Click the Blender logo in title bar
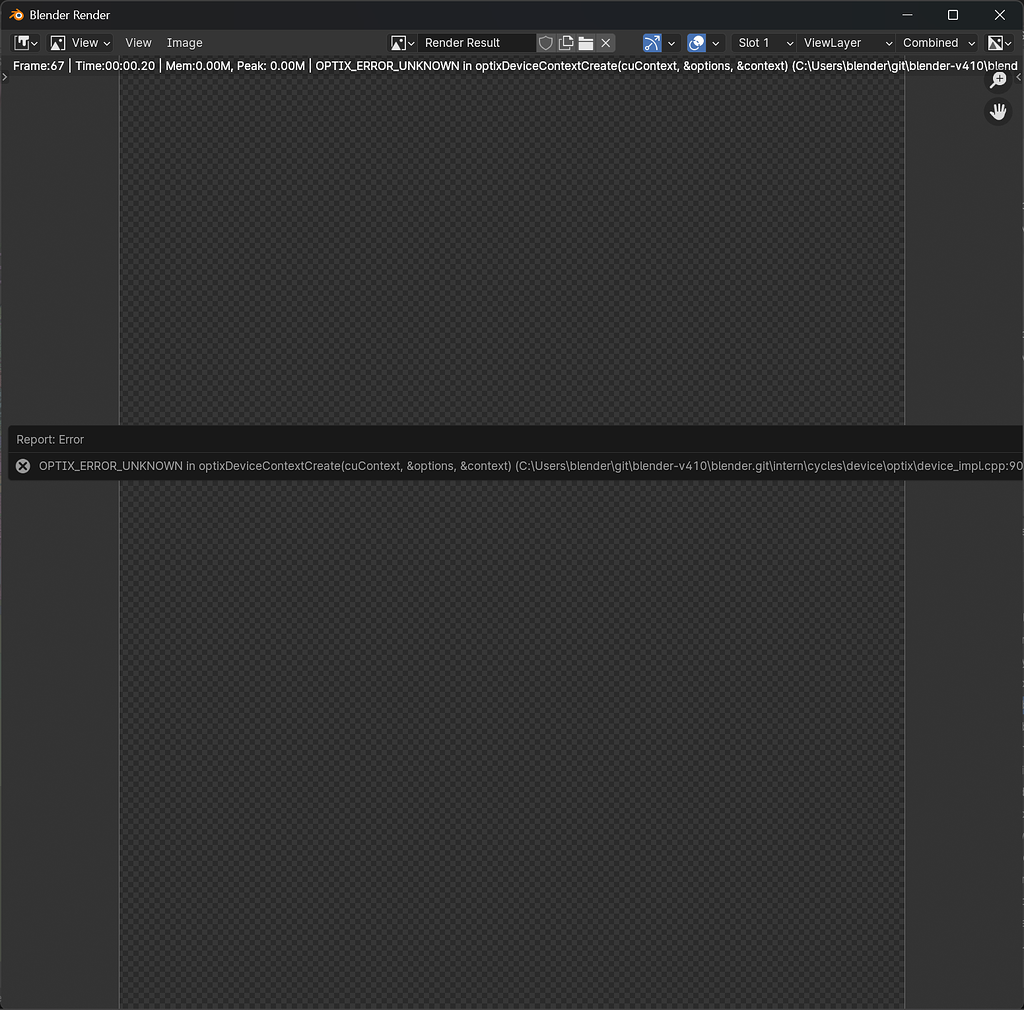 coord(16,15)
